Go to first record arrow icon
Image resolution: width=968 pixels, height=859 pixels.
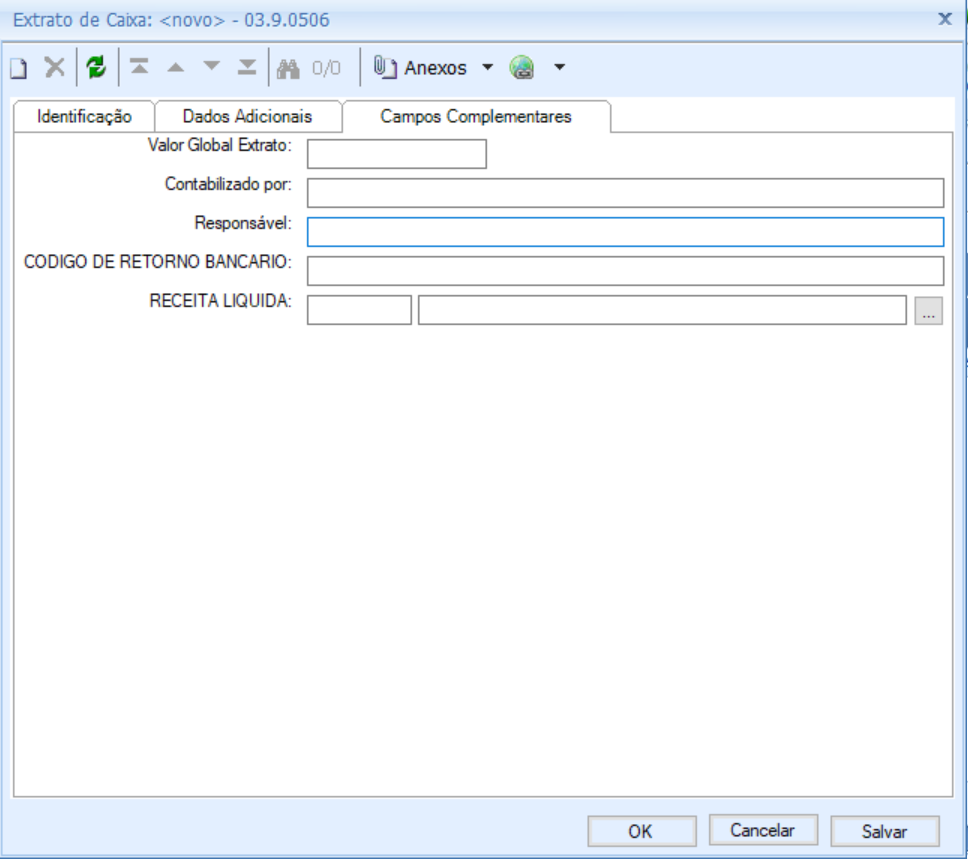[140, 66]
